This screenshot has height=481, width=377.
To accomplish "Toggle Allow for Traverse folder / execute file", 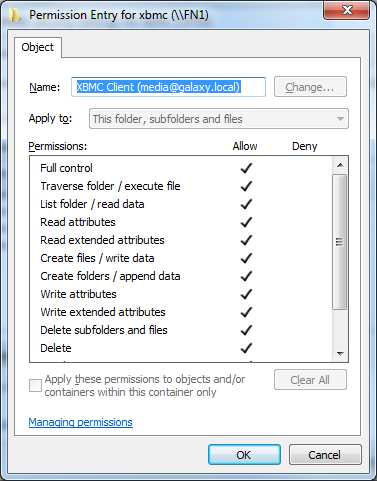I will 246,186.
